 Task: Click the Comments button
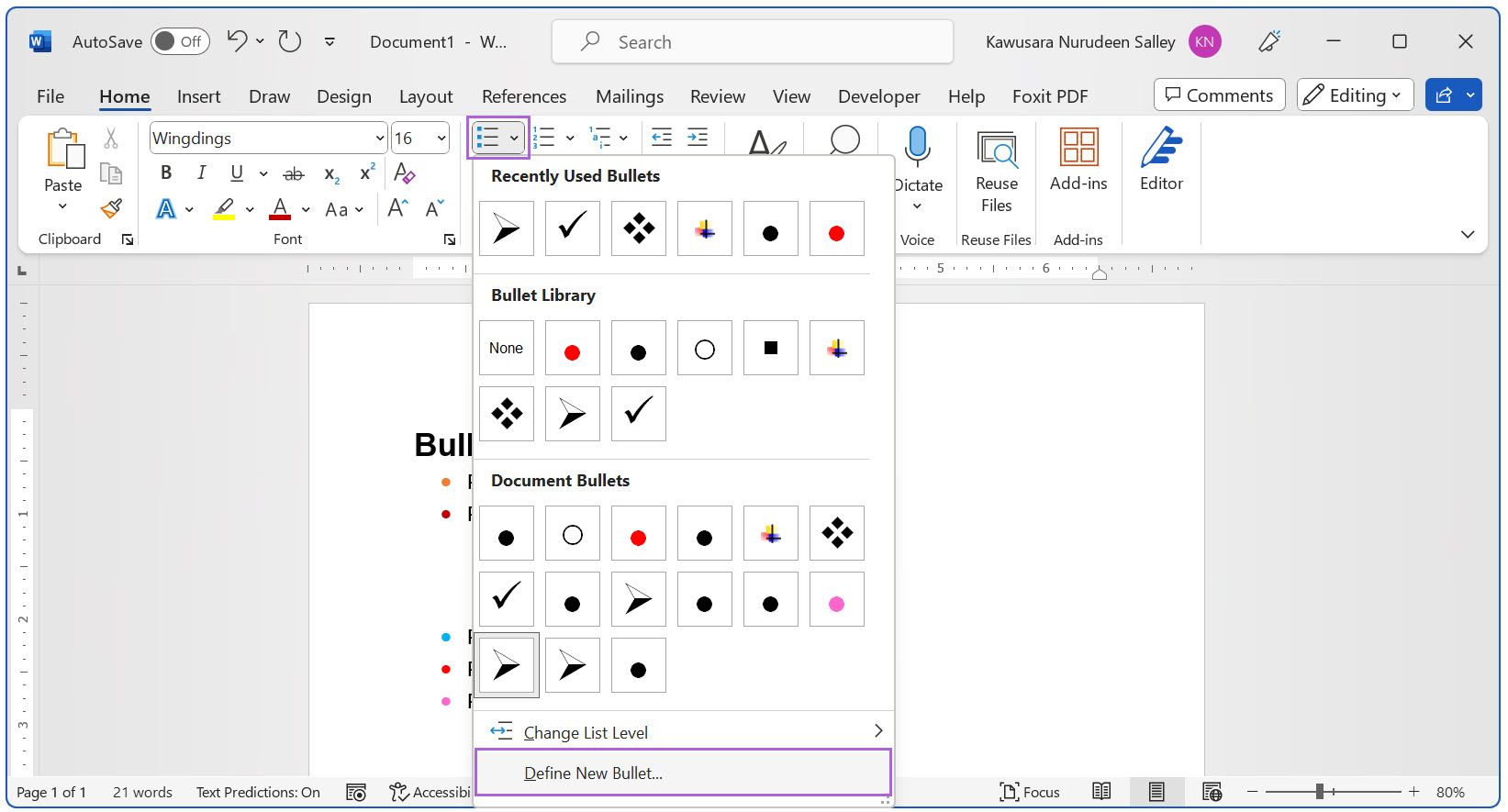[1219, 95]
